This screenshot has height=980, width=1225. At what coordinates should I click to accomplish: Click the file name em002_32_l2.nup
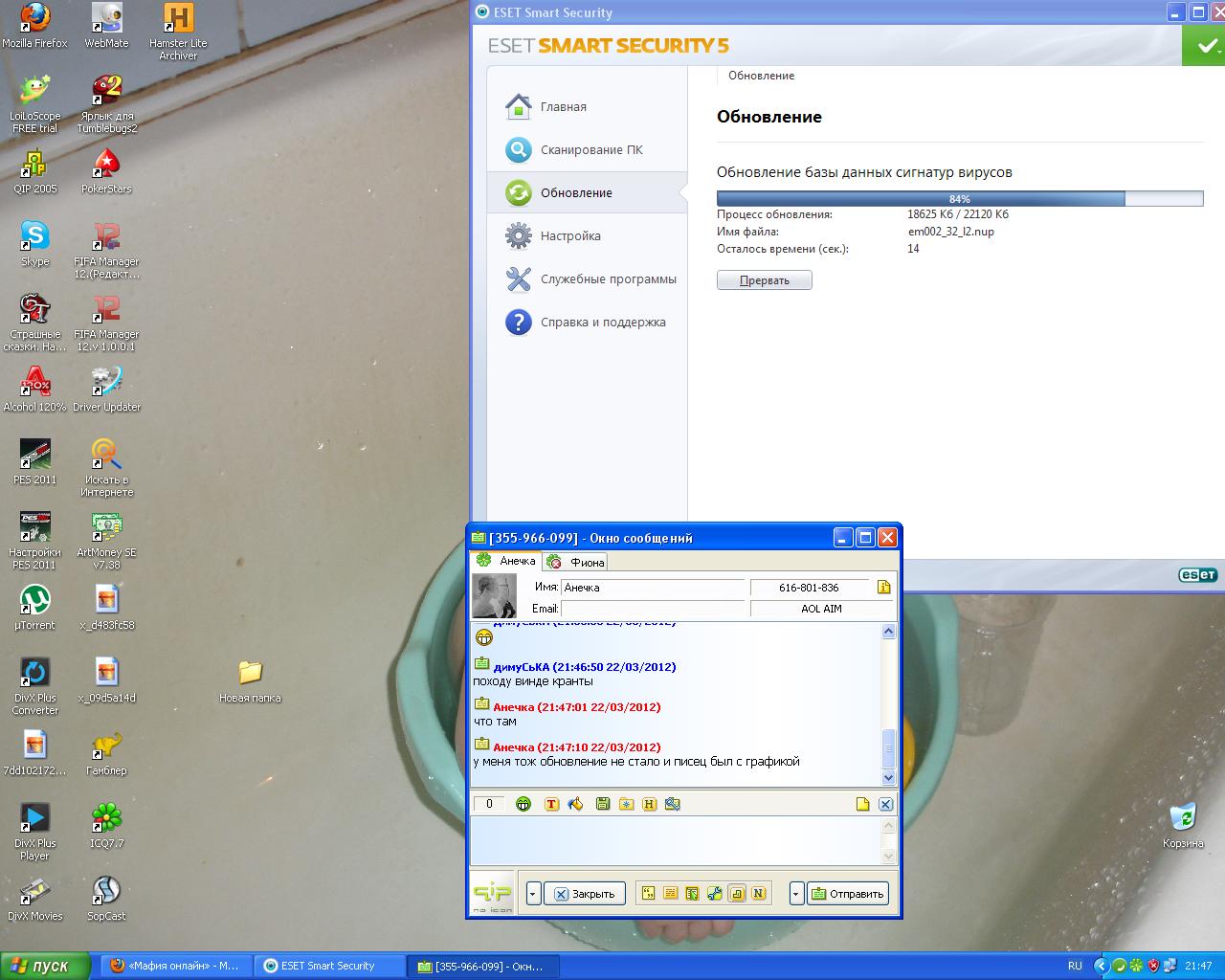[x=951, y=232]
